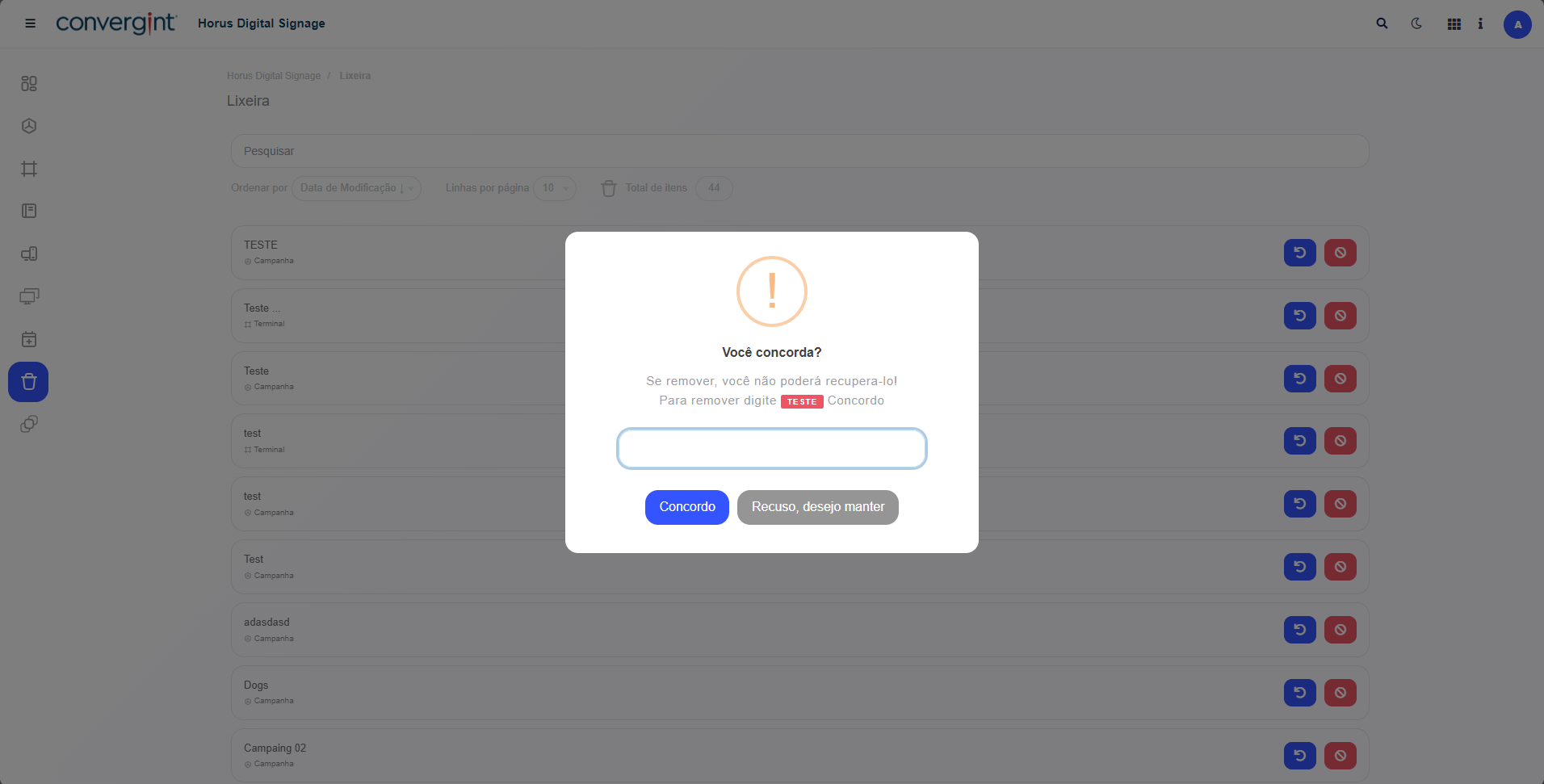The height and width of the screenshot is (784, 1544).
Task: Restore the TESTE campaign item
Action: click(x=1300, y=253)
